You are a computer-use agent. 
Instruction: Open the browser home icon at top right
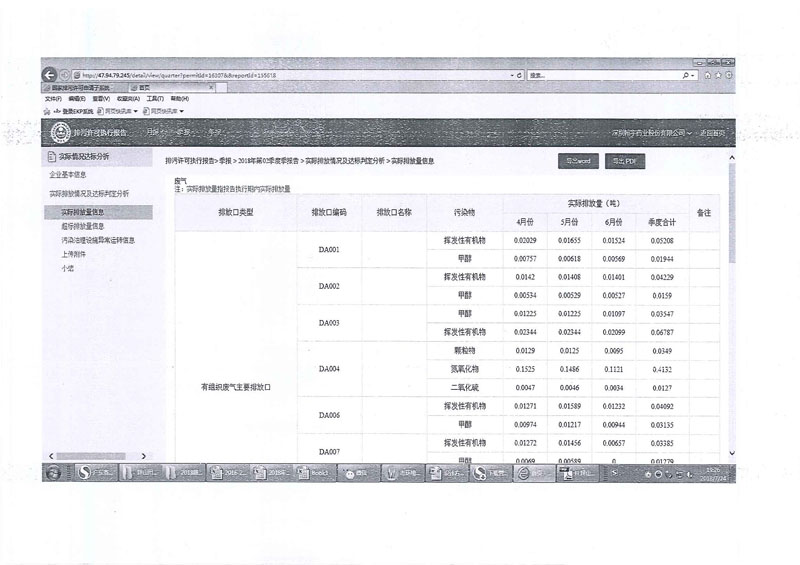click(708, 75)
